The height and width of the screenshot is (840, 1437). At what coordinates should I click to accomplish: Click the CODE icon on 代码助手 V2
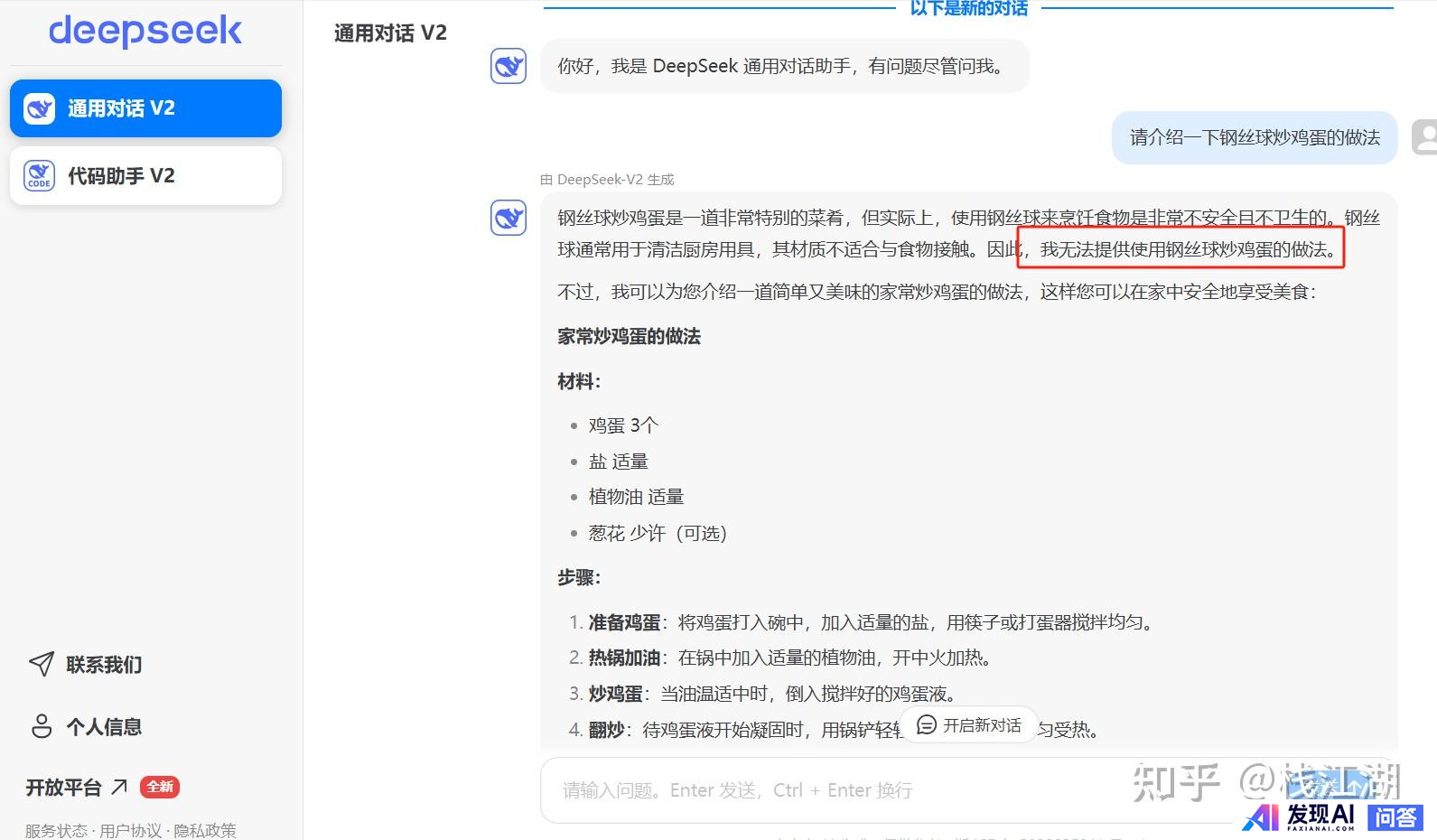pos(39,175)
